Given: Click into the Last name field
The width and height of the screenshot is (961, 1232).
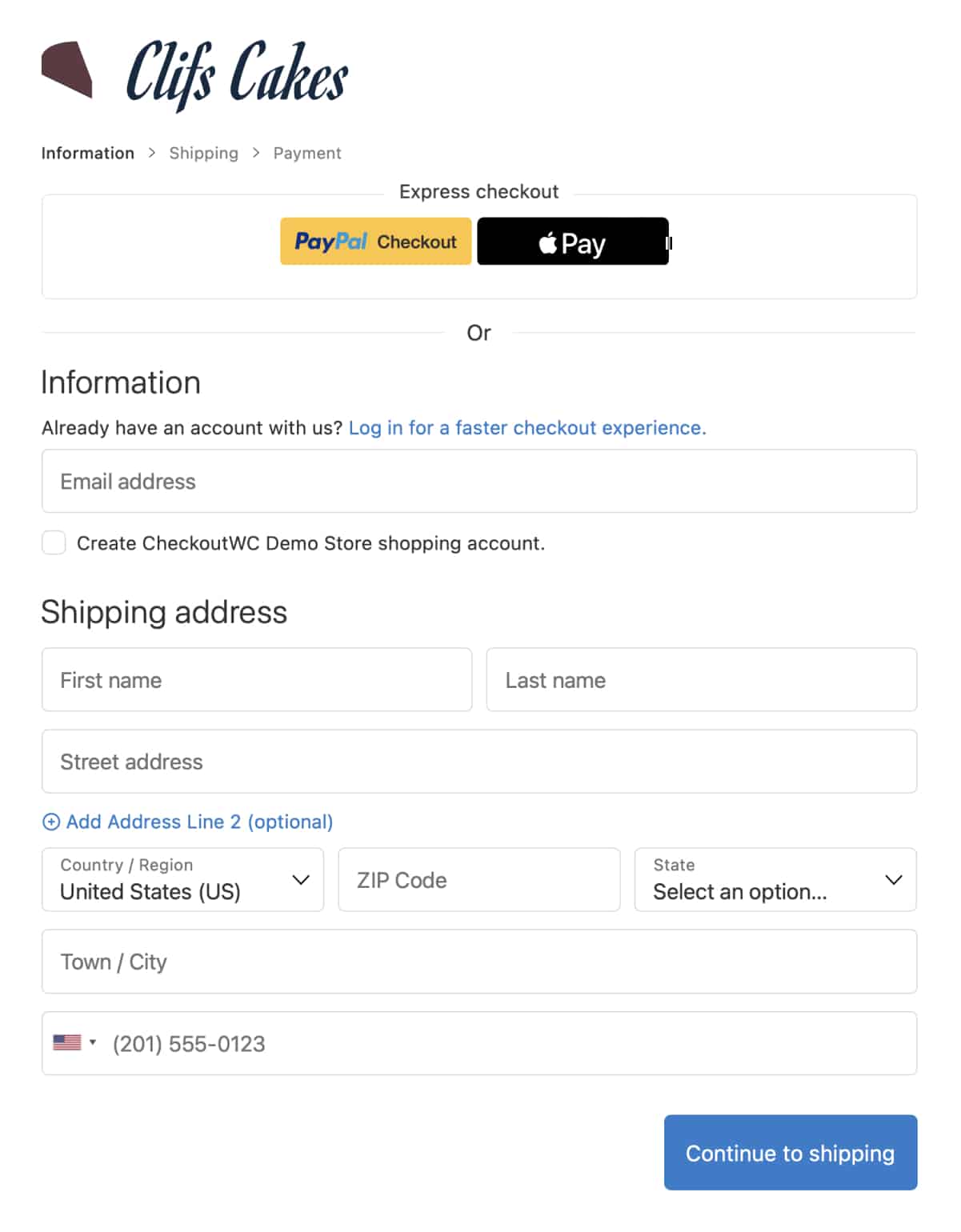Looking at the screenshot, I should coord(701,680).
